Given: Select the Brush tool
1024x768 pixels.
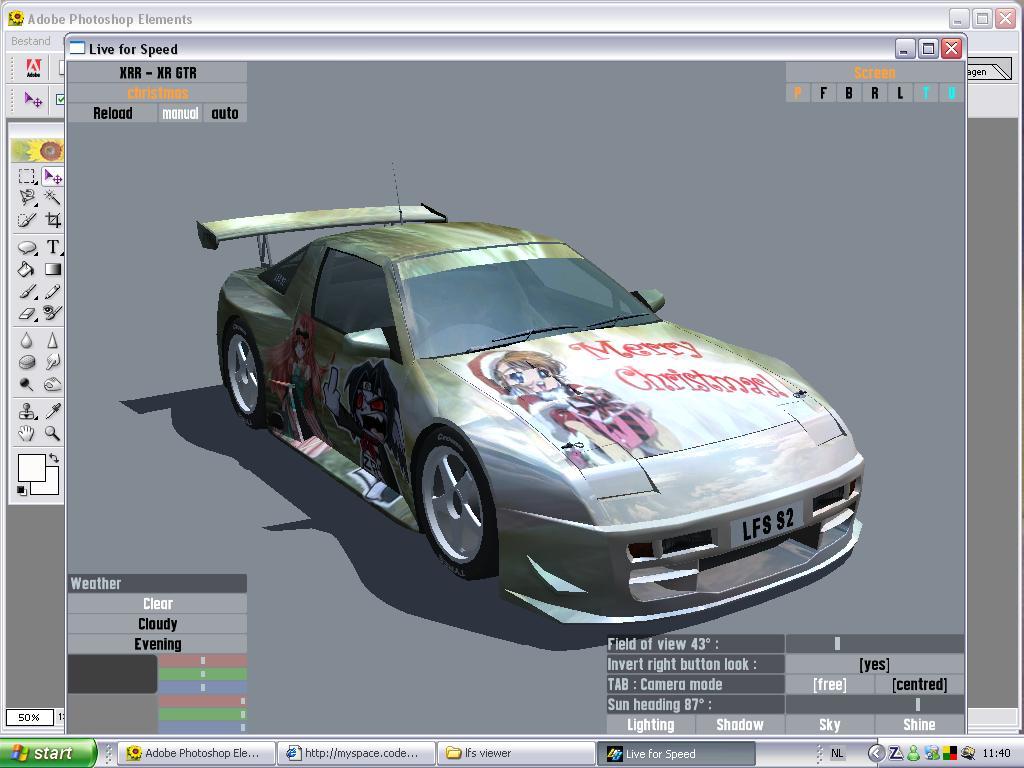Looking at the screenshot, I should 26,291.
